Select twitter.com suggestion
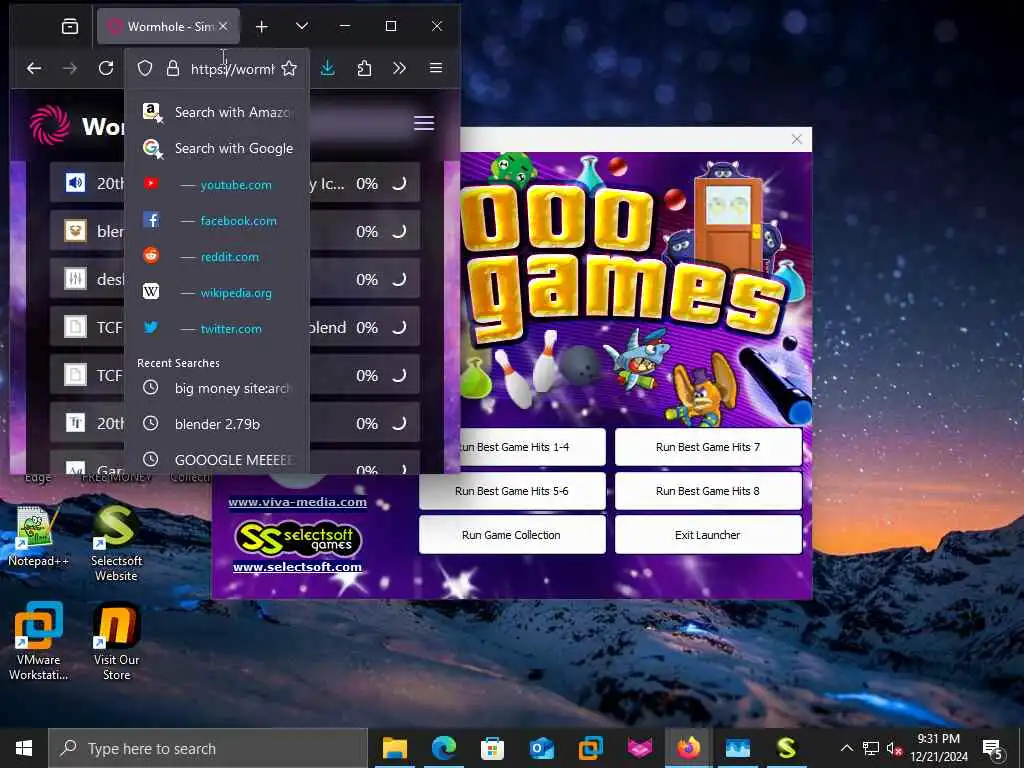 click(x=217, y=328)
